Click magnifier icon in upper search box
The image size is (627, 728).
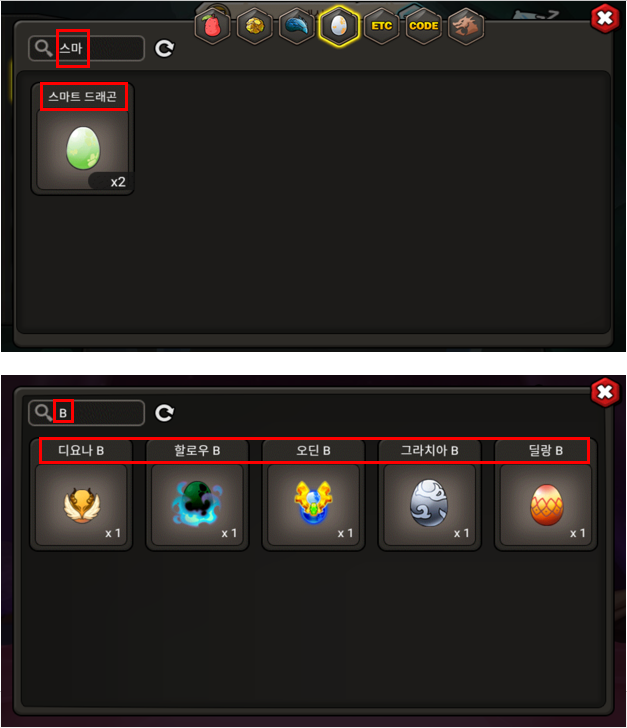point(44,48)
